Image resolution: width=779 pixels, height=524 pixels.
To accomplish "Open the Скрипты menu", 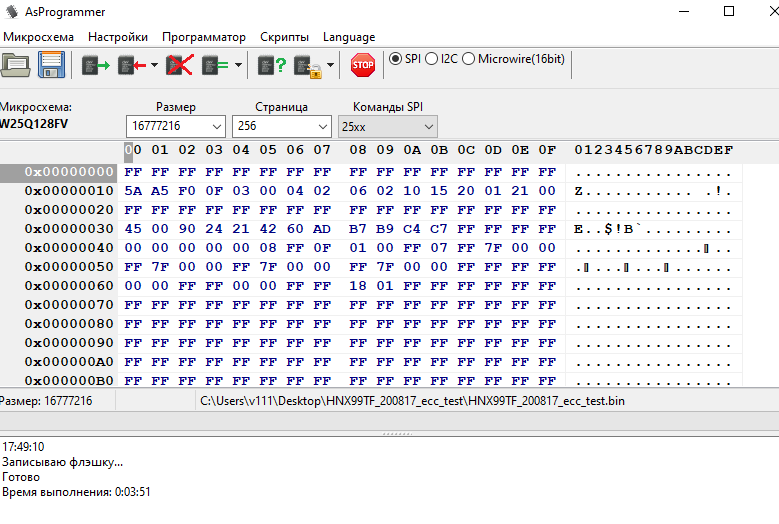I will click(284, 37).
